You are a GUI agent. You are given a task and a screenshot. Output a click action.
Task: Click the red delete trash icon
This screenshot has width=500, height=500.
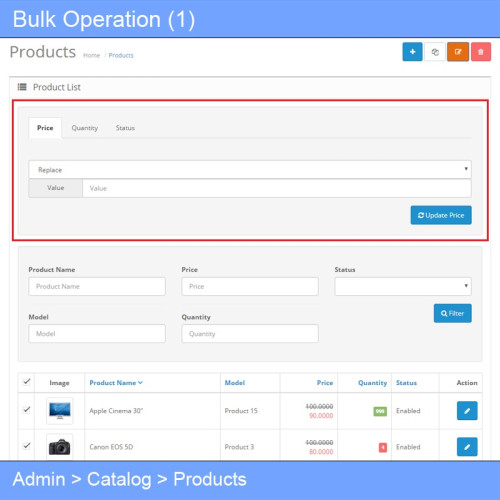tap(481, 52)
